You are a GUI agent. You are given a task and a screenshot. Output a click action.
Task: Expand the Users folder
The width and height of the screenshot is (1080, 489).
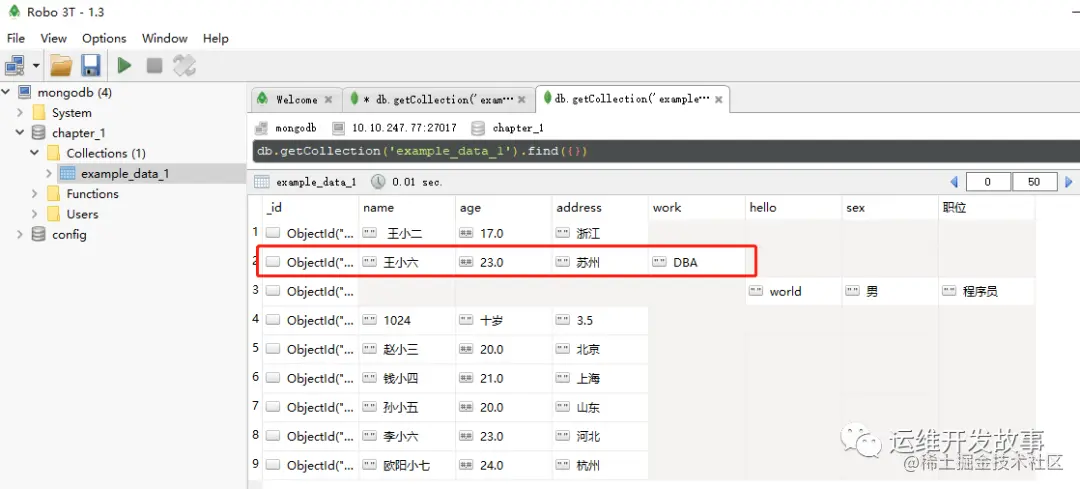[x=34, y=214]
